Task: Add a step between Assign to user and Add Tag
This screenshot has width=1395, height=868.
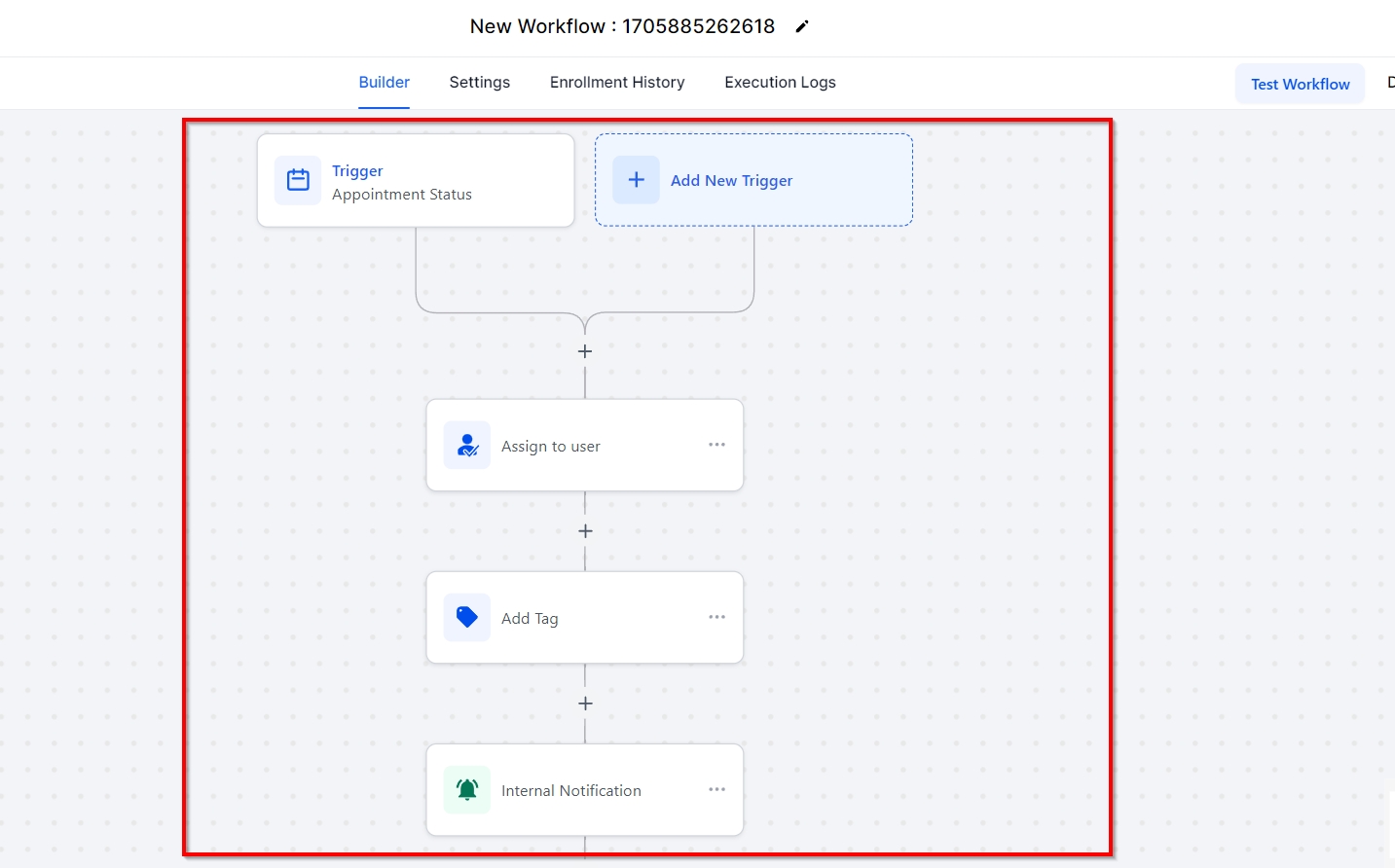Action: pyautogui.click(x=585, y=531)
